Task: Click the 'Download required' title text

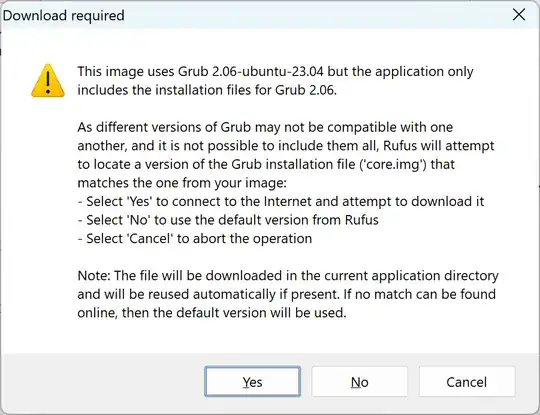Action: (64, 15)
